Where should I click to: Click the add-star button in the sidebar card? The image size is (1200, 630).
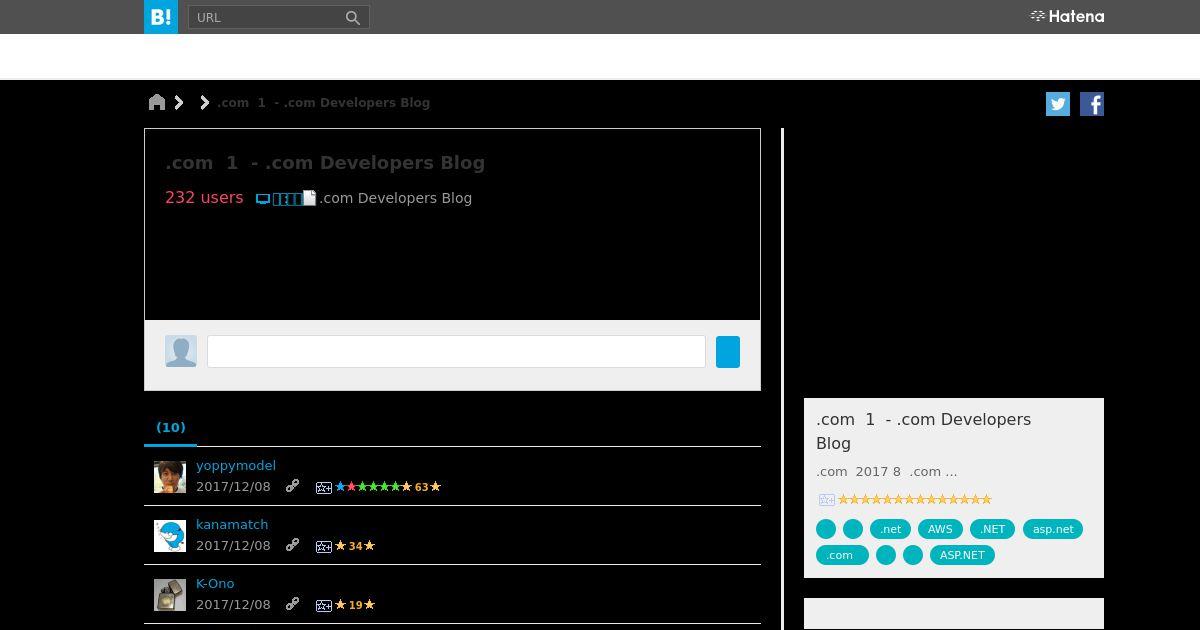click(x=826, y=499)
